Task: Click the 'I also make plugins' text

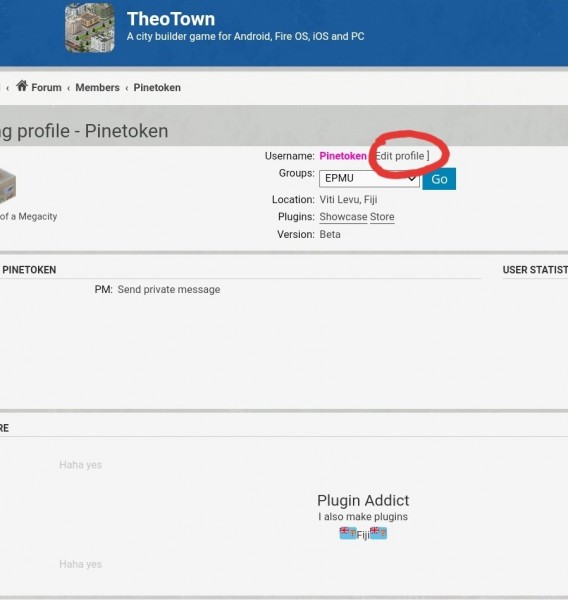Action: pos(363,517)
